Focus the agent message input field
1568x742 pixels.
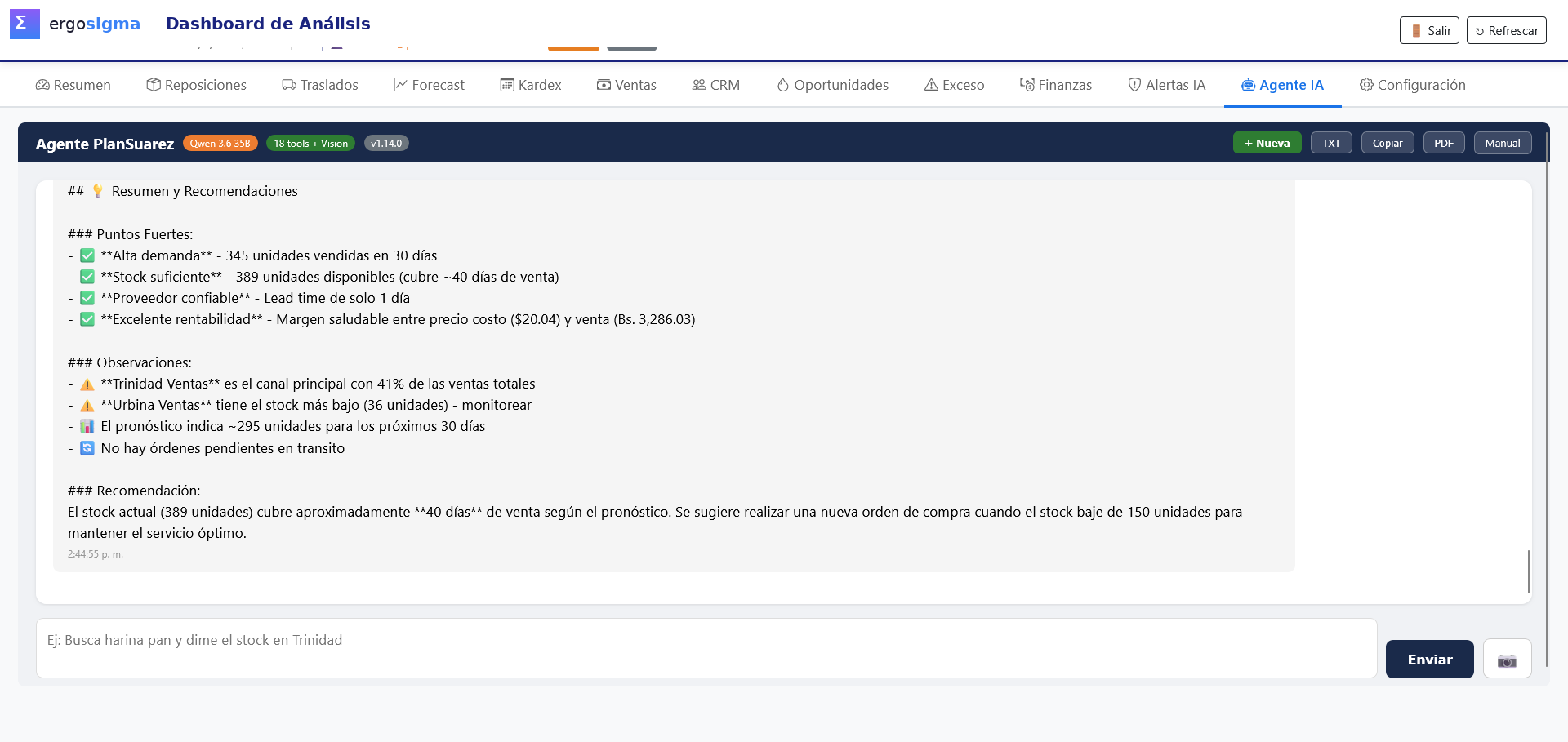pyautogui.click(x=706, y=648)
